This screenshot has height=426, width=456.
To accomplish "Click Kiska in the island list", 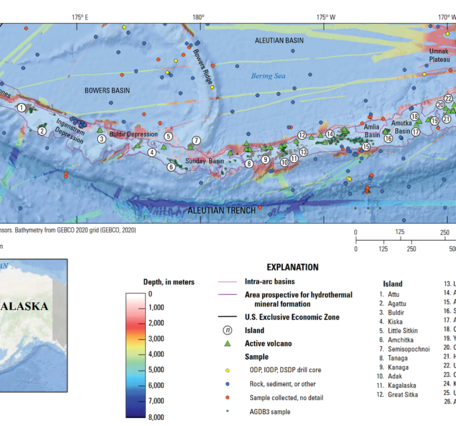I will pos(395,322).
